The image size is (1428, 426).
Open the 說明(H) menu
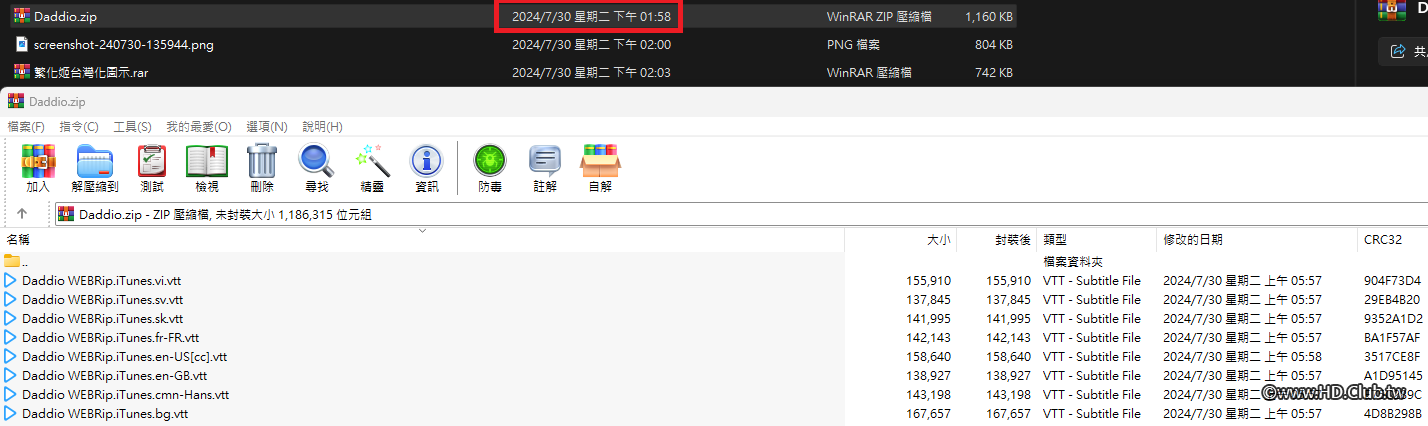(x=322, y=127)
